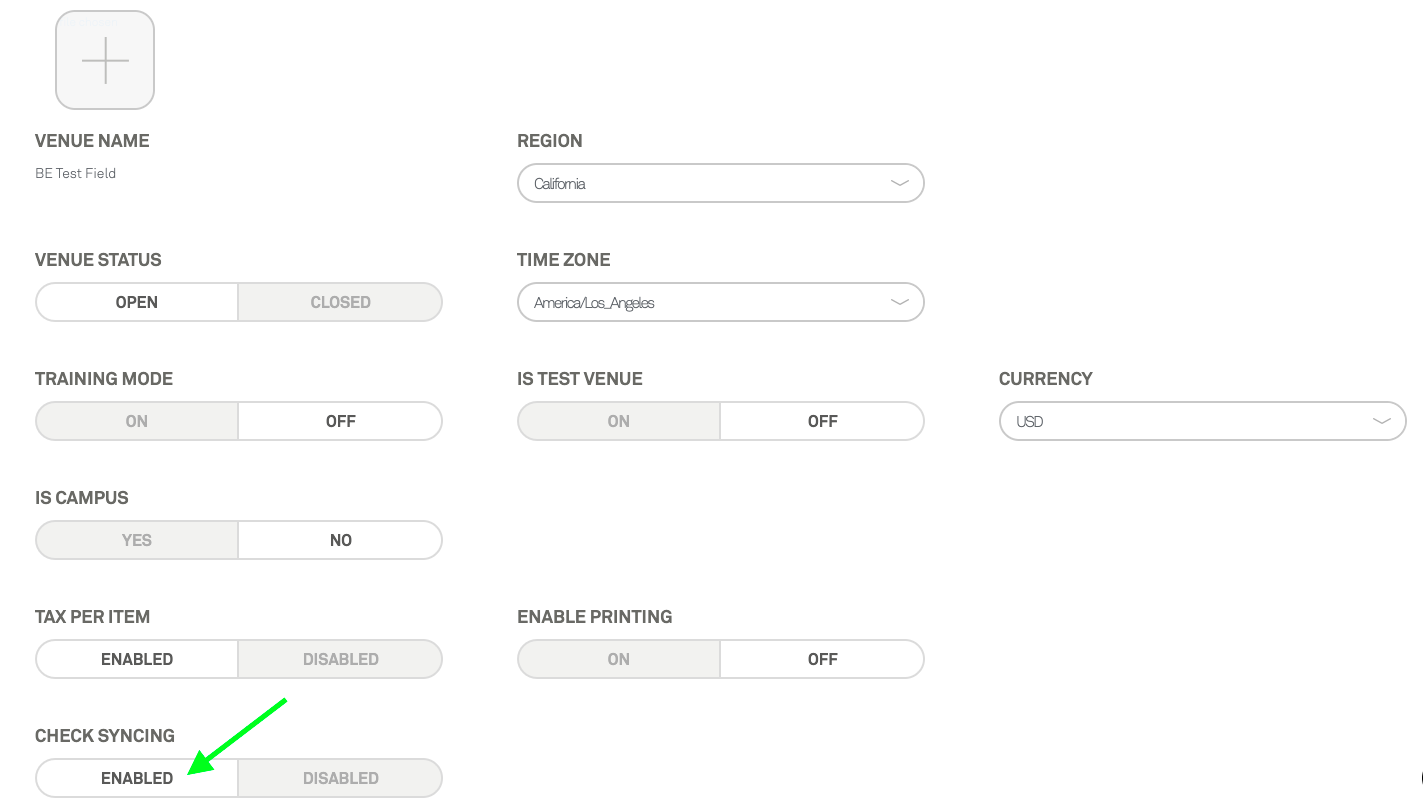Turn Training Mode off
The image size is (1423, 808).
340,421
